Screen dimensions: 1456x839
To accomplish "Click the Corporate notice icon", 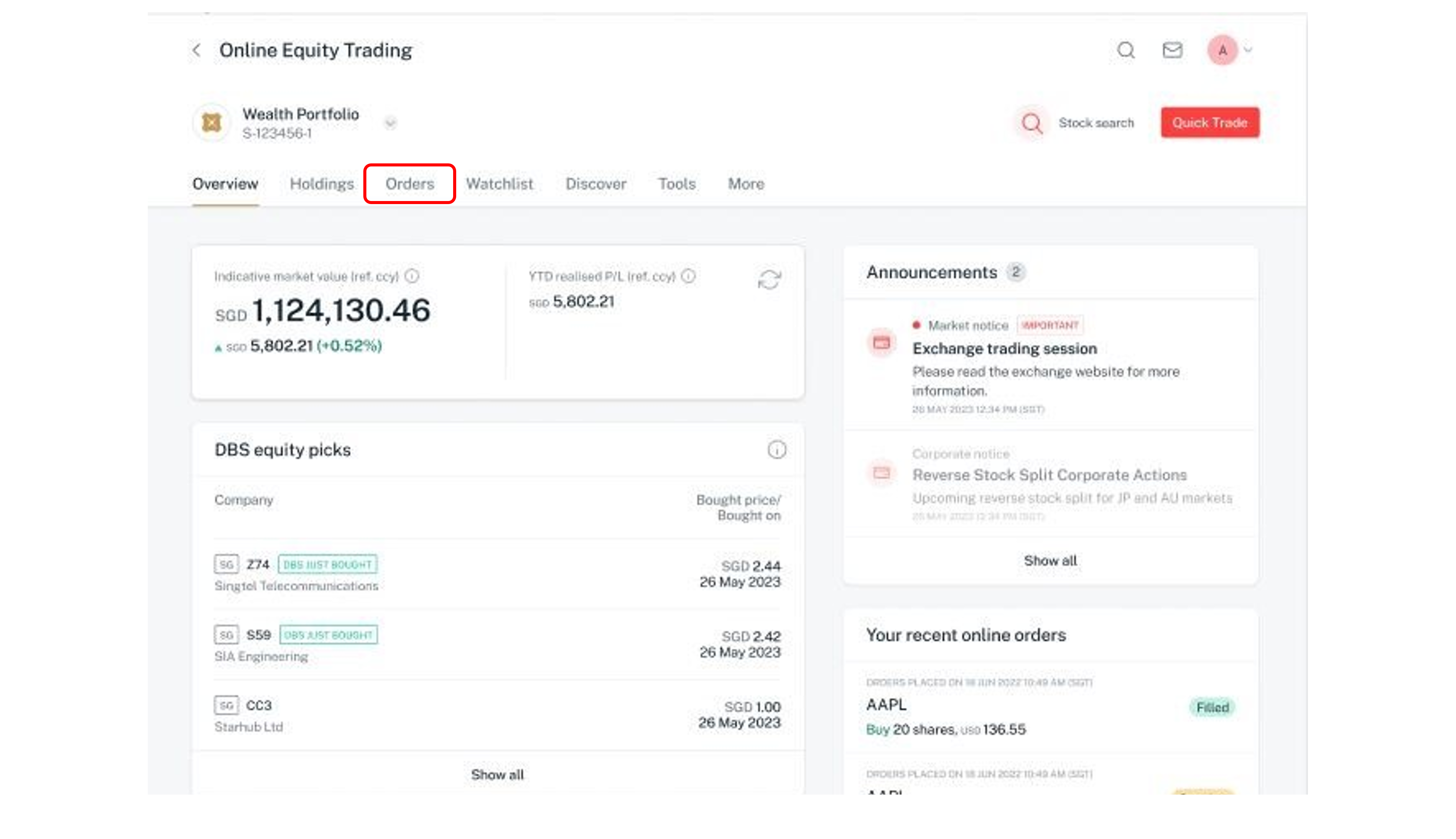I will pos(881,473).
